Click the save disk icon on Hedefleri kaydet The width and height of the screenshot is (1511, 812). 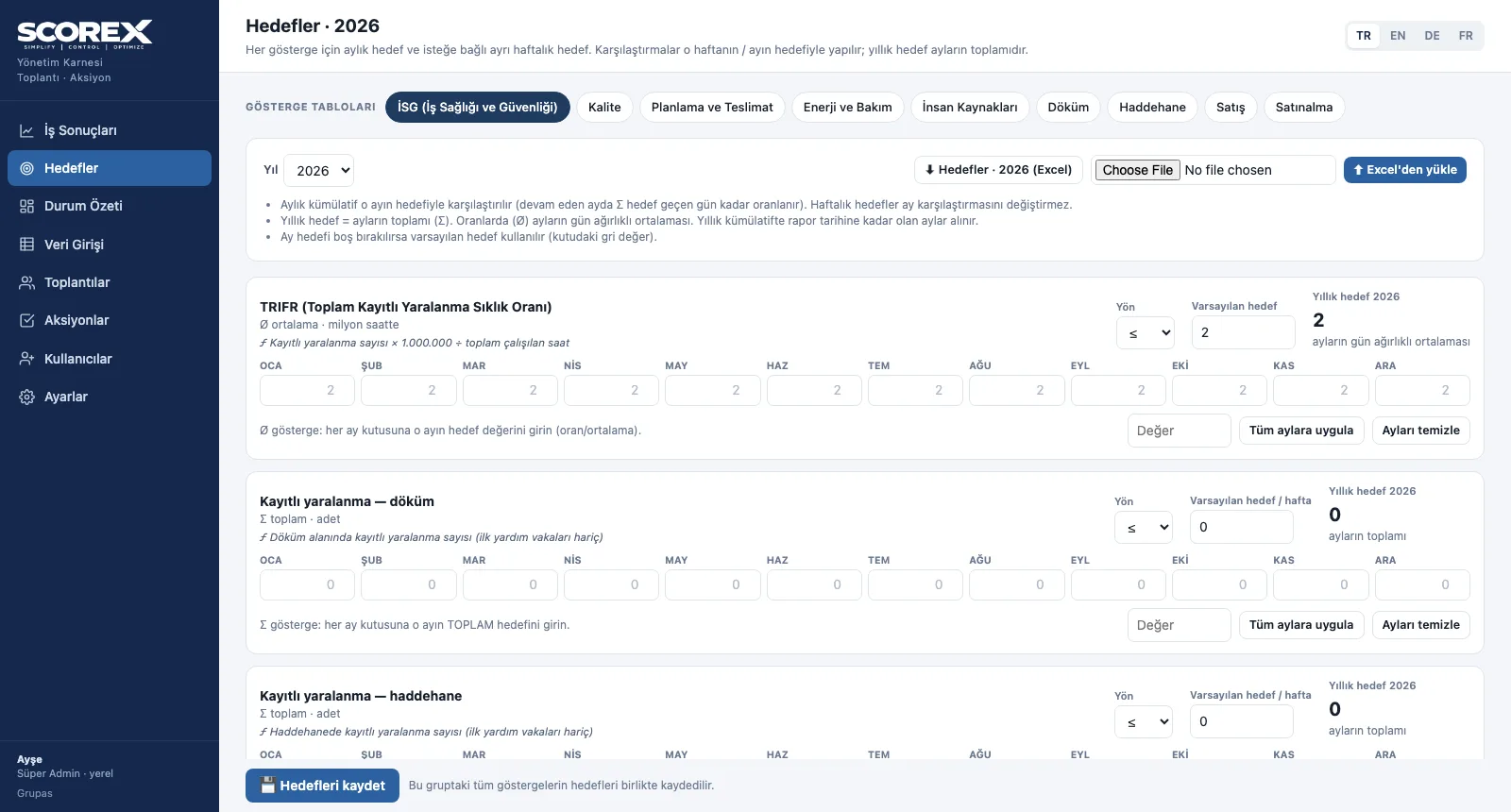click(x=268, y=785)
